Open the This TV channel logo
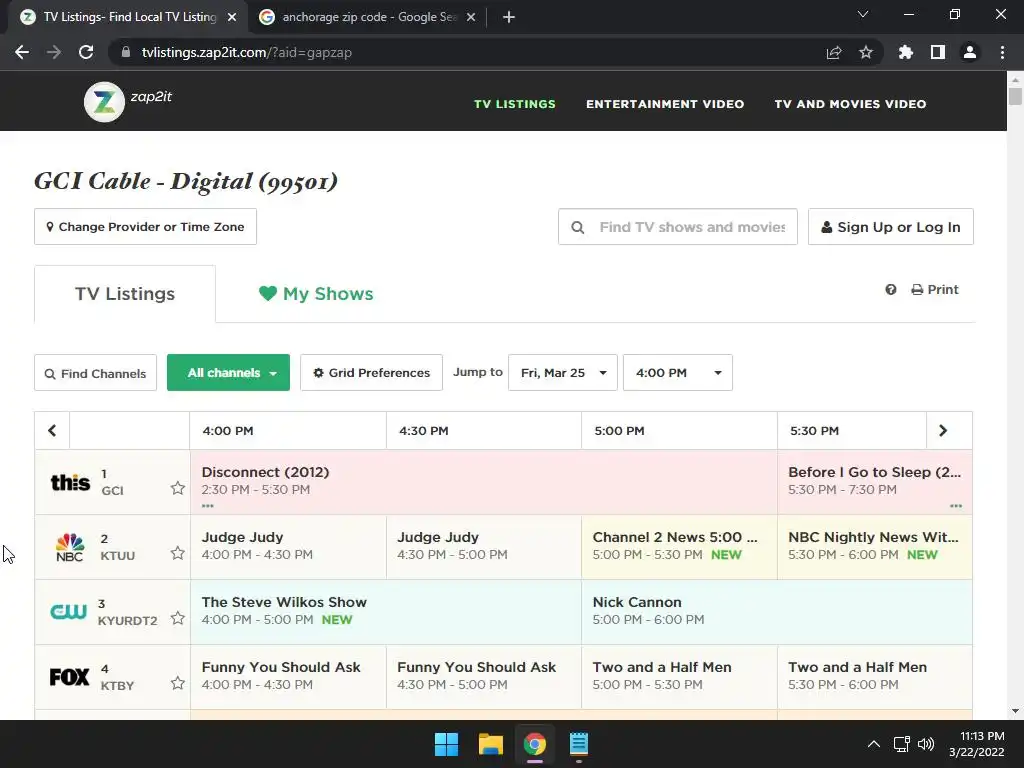Viewport: 1024px width, 768px height. pyautogui.click(x=70, y=483)
